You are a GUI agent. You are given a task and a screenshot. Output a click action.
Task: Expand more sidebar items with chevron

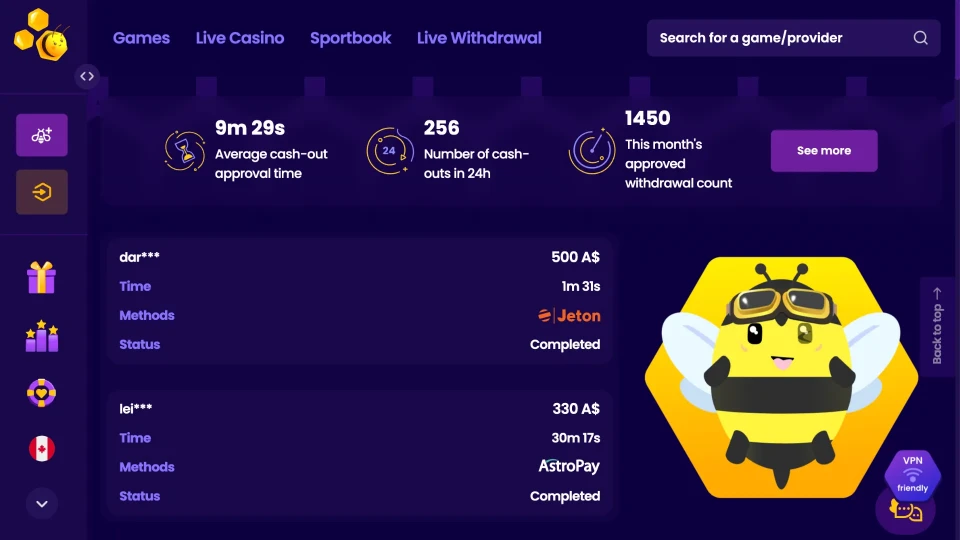tap(42, 504)
